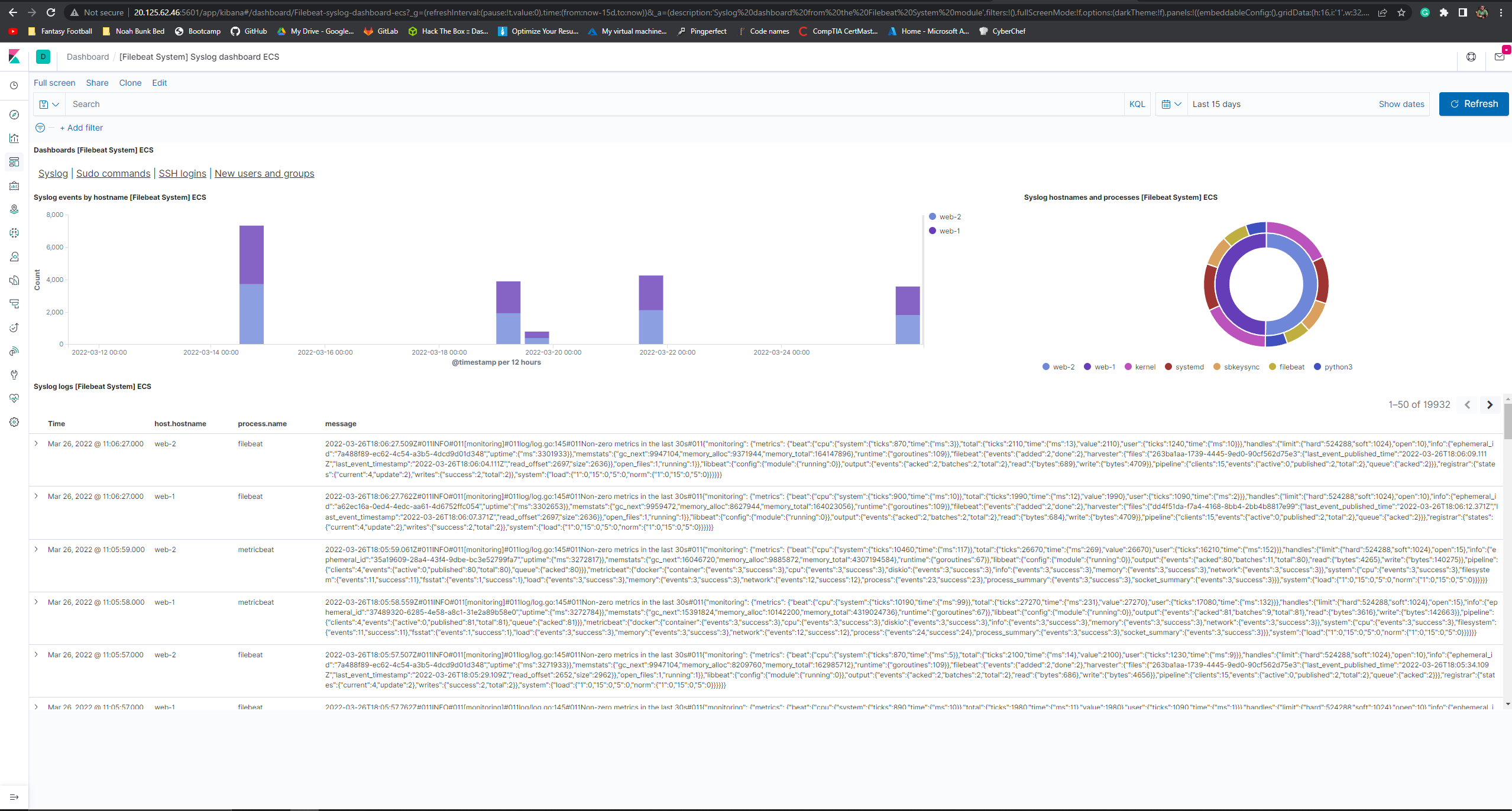
Task: Switch to the Sudo commands dashboard
Action: [113, 173]
